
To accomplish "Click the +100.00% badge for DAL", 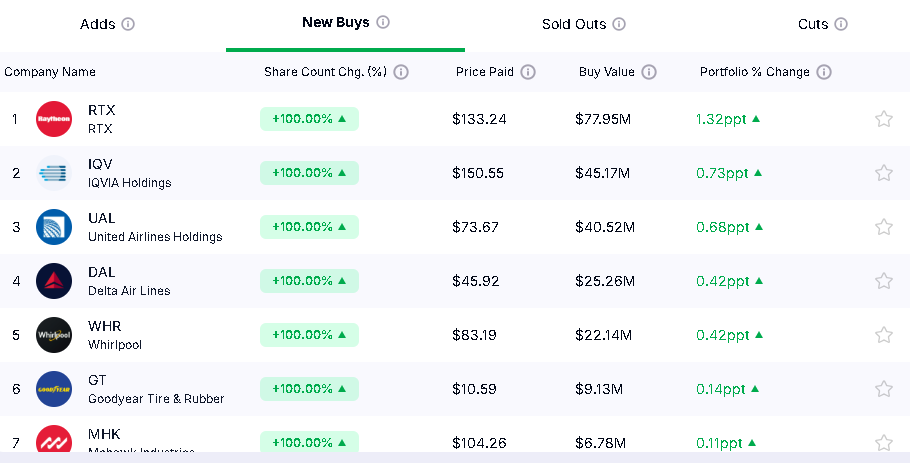I will click(309, 281).
